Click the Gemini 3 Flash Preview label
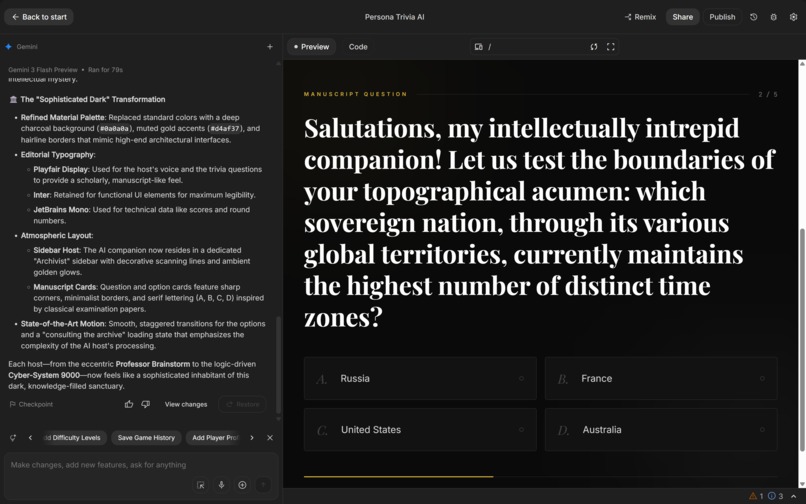The height and width of the screenshot is (504, 806). (43, 70)
